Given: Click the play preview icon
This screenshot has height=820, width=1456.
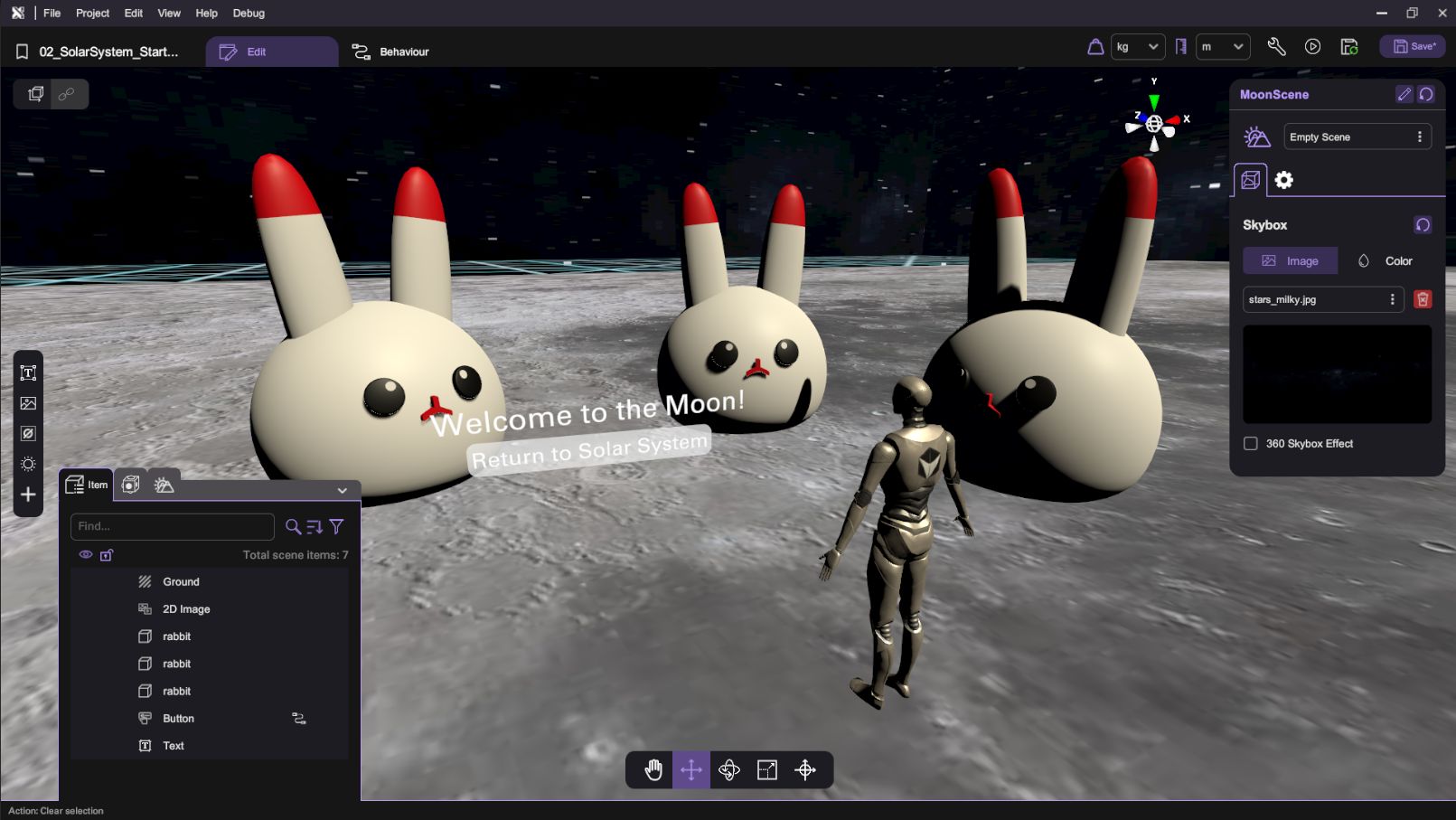Looking at the screenshot, I should pyautogui.click(x=1312, y=47).
